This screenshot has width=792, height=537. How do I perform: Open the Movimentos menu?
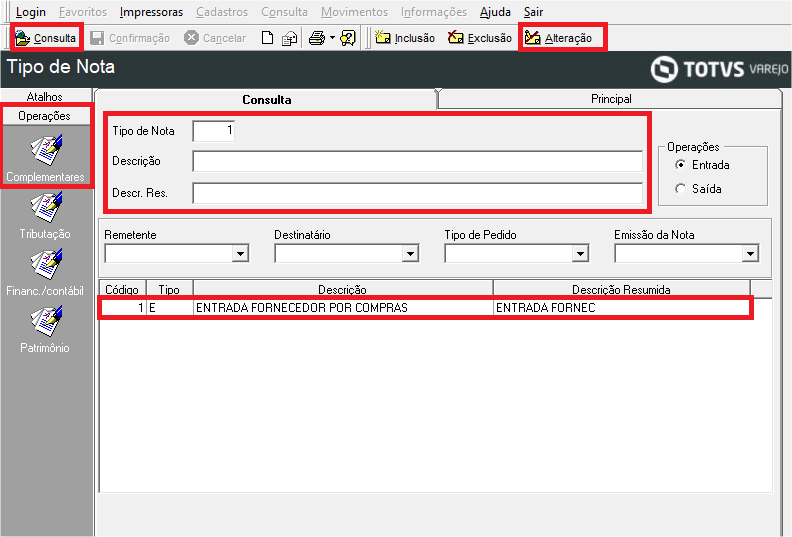[x=355, y=12]
